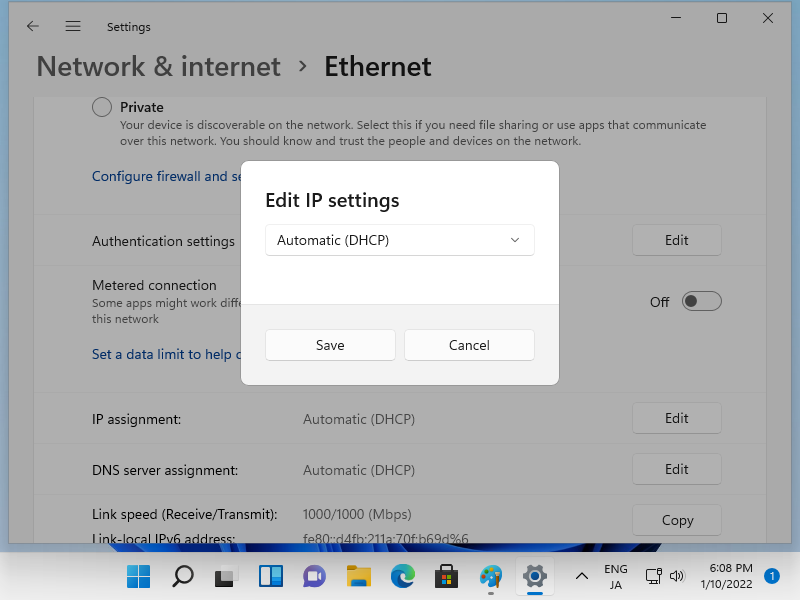This screenshot has width=800, height=600.
Task: Click Network & internet breadcrumb
Action: pos(159,67)
